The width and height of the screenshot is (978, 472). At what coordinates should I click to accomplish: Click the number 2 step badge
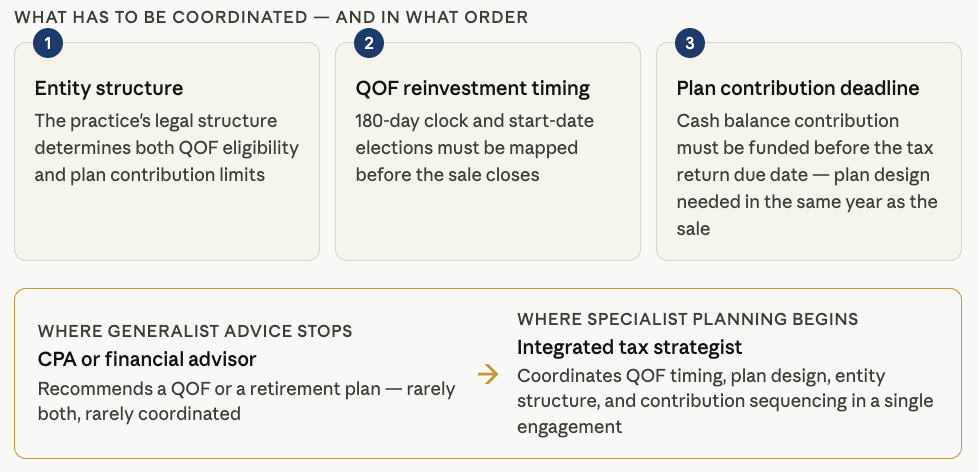tap(369, 43)
